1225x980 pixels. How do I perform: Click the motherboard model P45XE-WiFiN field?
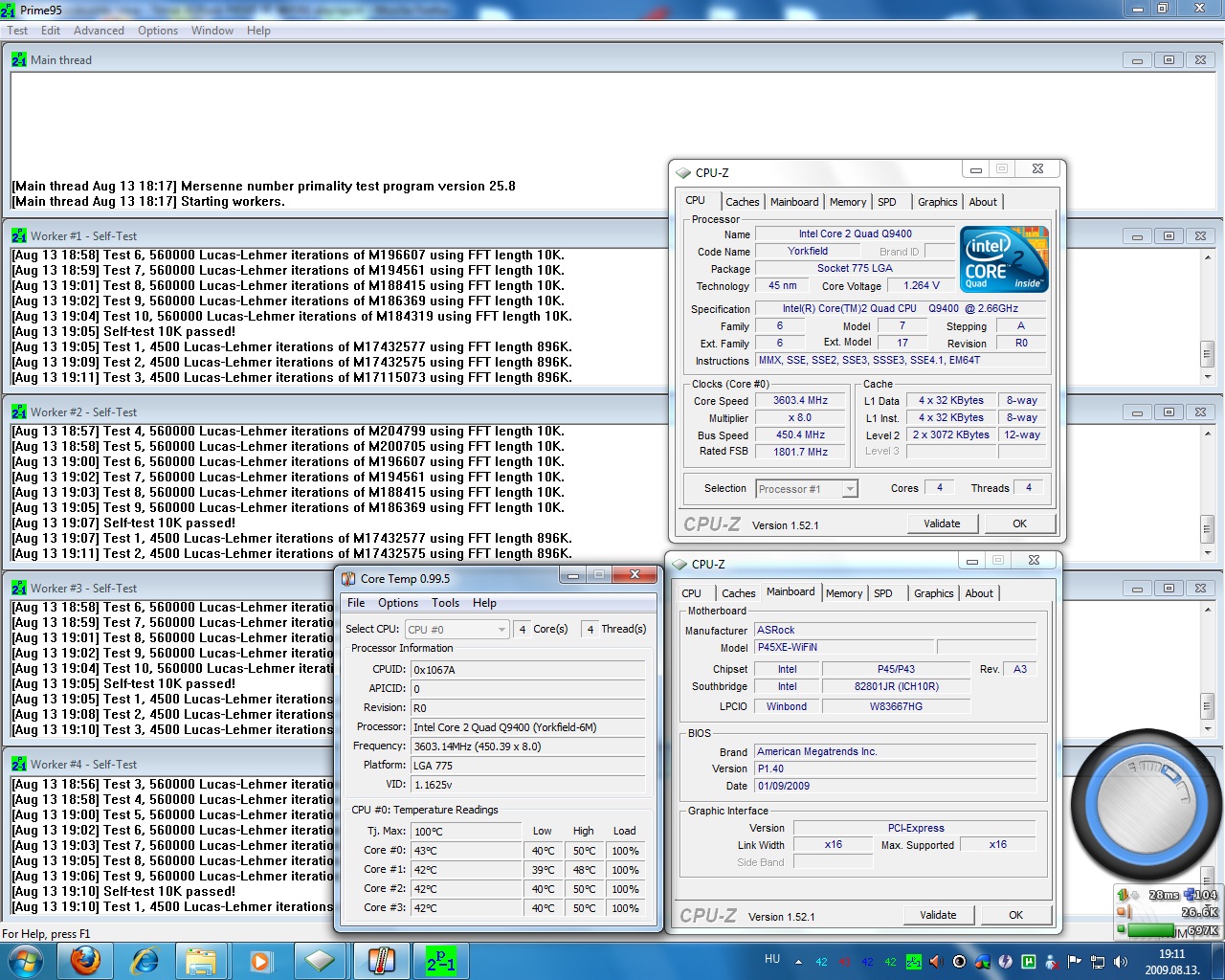tap(843, 647)
